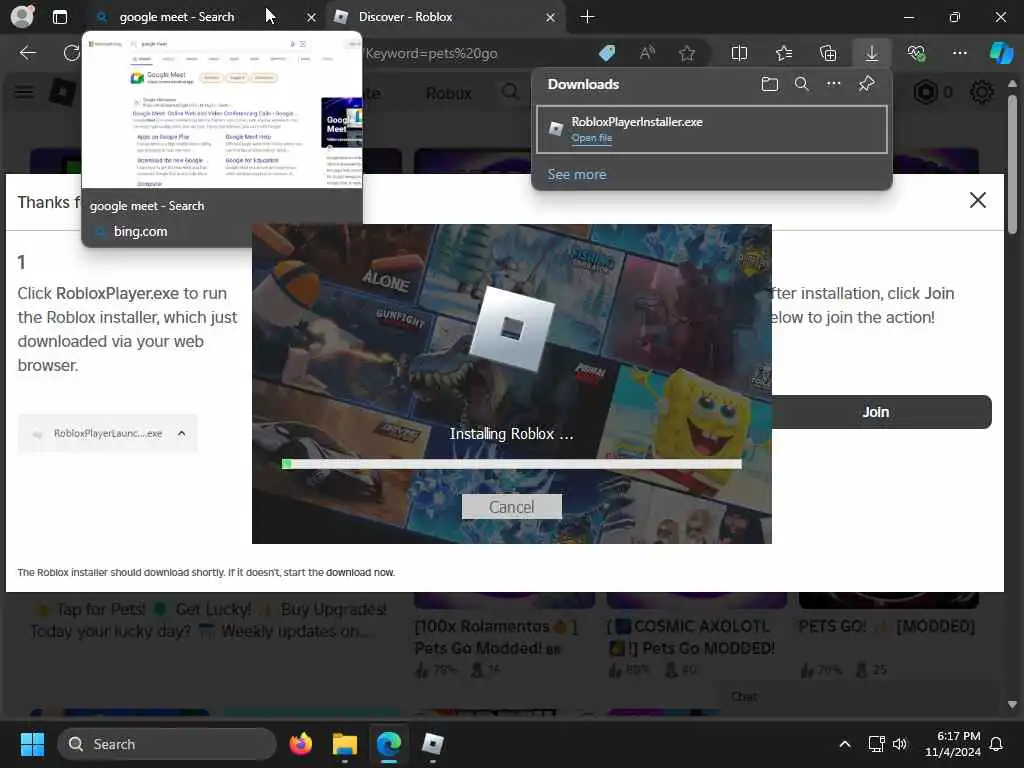Open Browser essentials heart icon
The width and height of the screenshot is (1024, 768).
tap(916, 53)
